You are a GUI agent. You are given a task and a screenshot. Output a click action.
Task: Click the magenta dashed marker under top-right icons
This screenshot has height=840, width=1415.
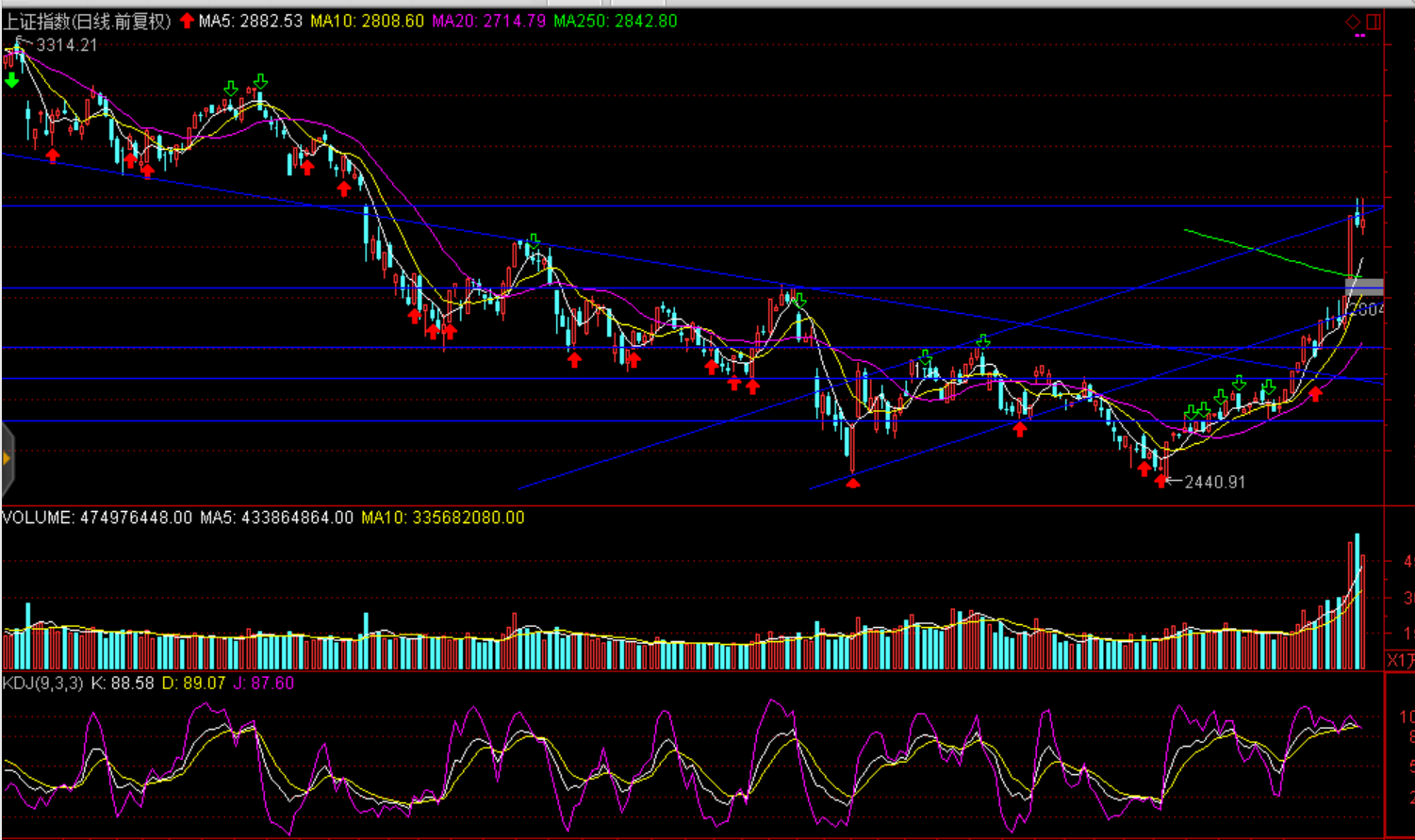(x=1359, y=36)
